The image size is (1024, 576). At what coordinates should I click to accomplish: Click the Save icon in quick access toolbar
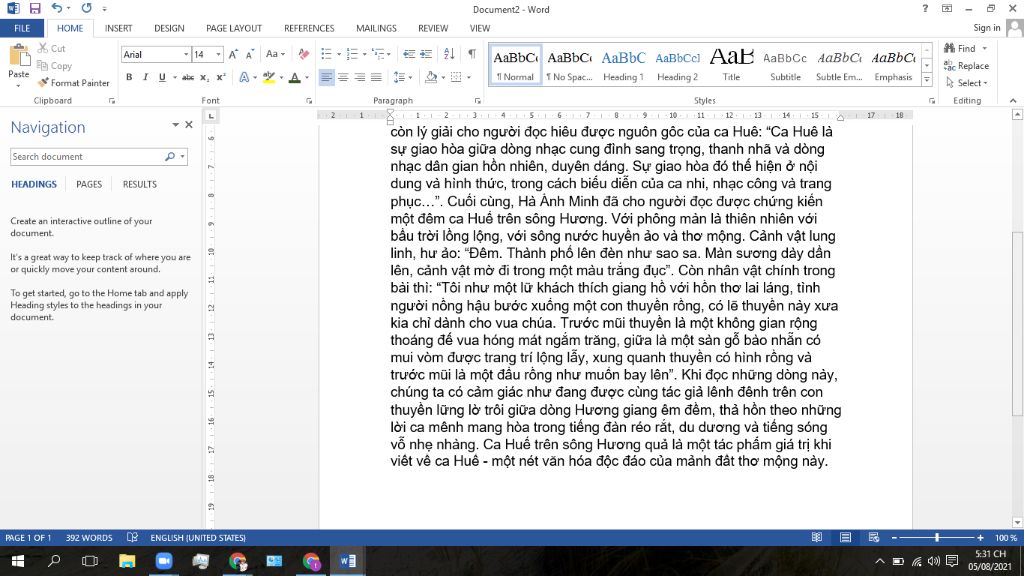coord(35,8)
